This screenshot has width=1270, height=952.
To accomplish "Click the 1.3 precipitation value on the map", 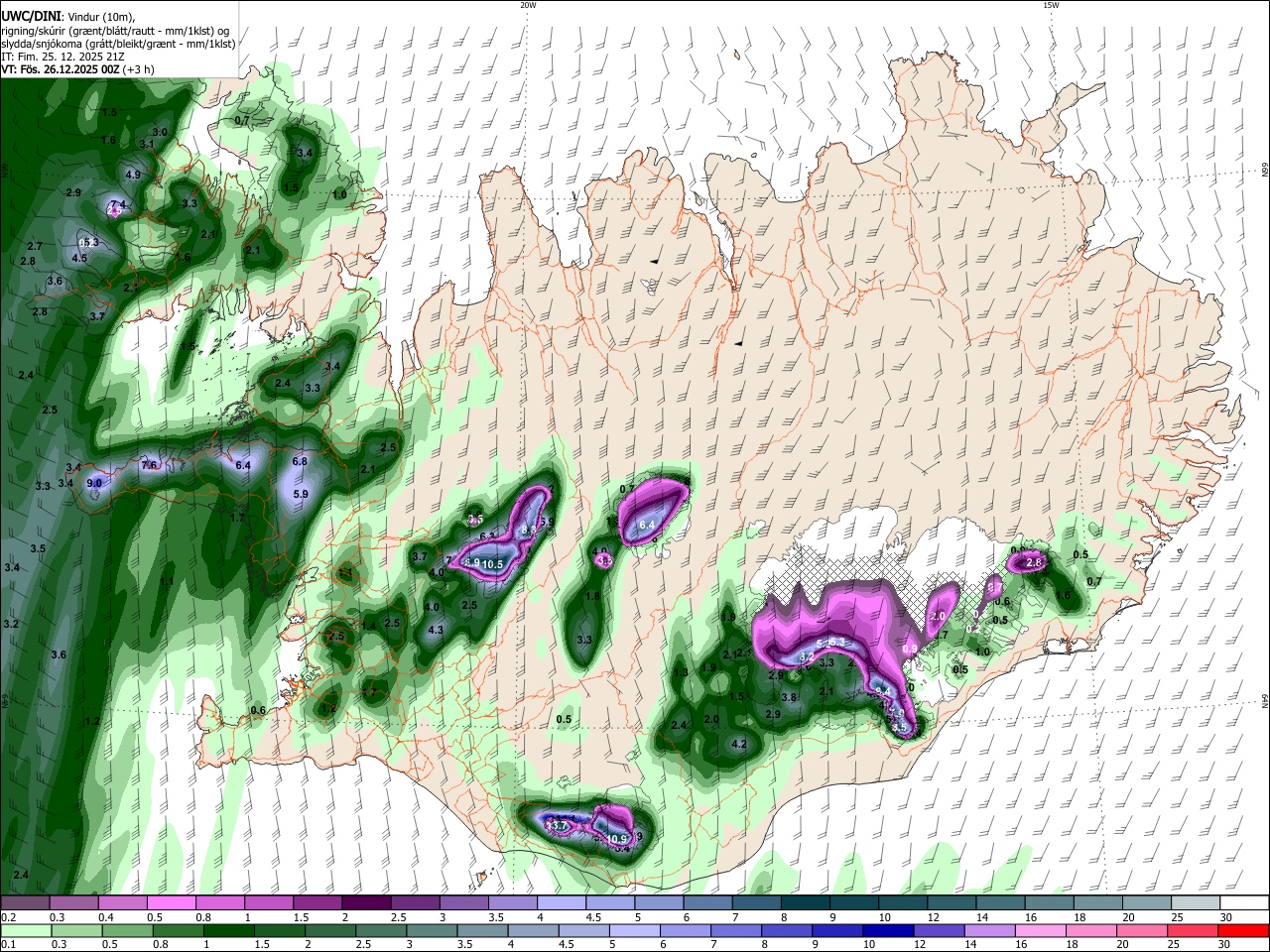I will [681, 672].
